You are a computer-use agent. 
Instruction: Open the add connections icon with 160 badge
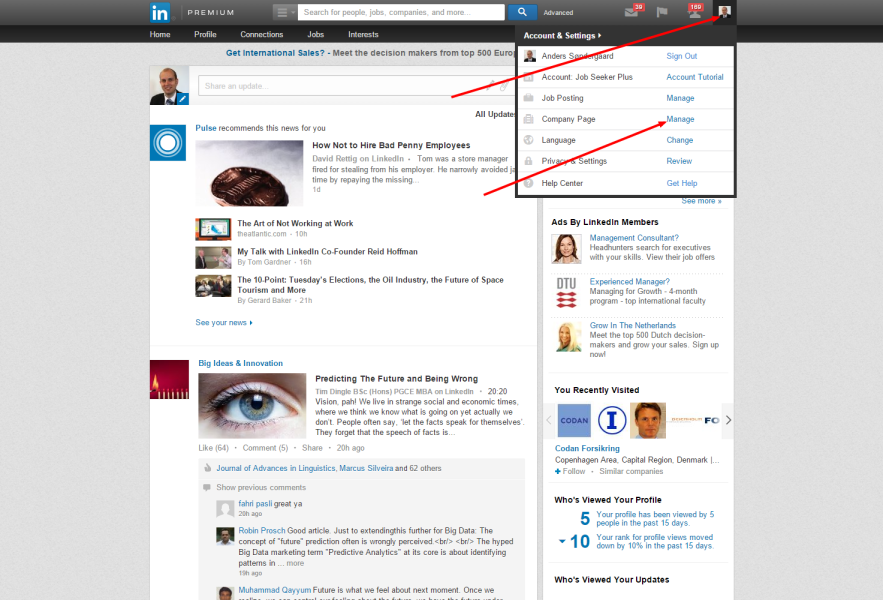(x=694, y=12)
